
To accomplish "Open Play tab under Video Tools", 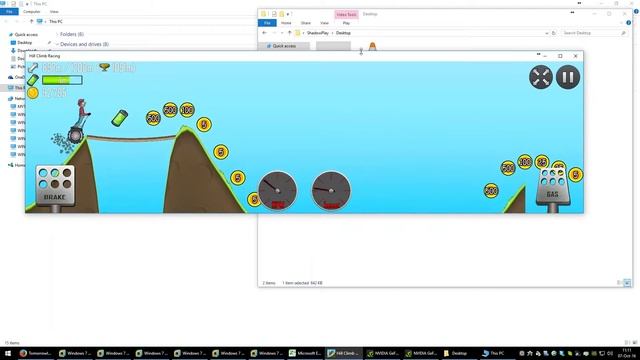I will [346, 23].
